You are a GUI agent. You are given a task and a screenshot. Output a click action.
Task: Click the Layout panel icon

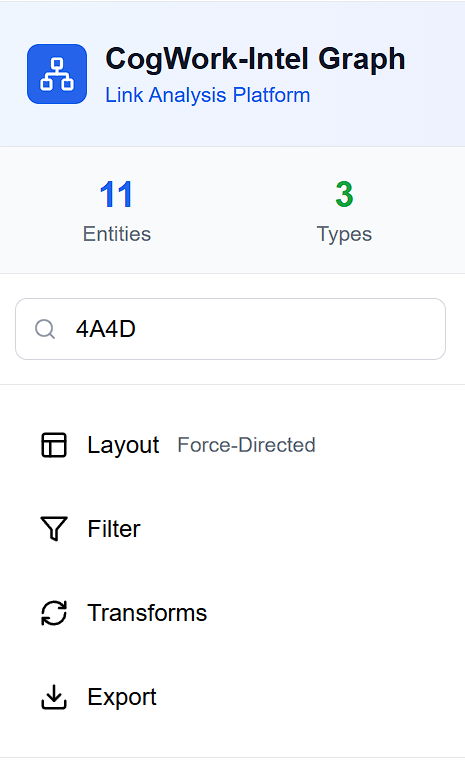54,445
